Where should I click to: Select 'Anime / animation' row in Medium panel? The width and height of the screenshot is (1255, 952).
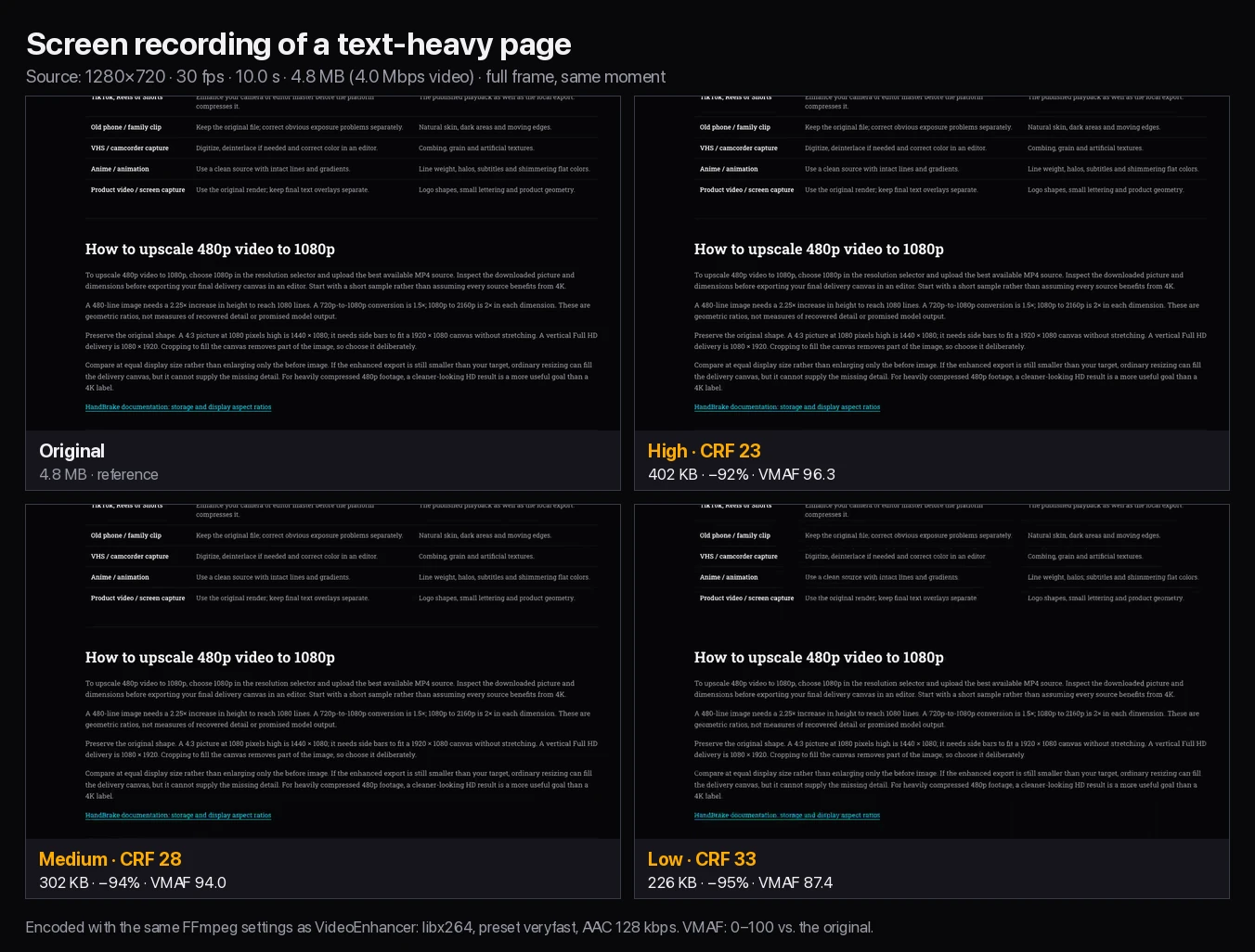pyautogui.click(x=342, y=577)
